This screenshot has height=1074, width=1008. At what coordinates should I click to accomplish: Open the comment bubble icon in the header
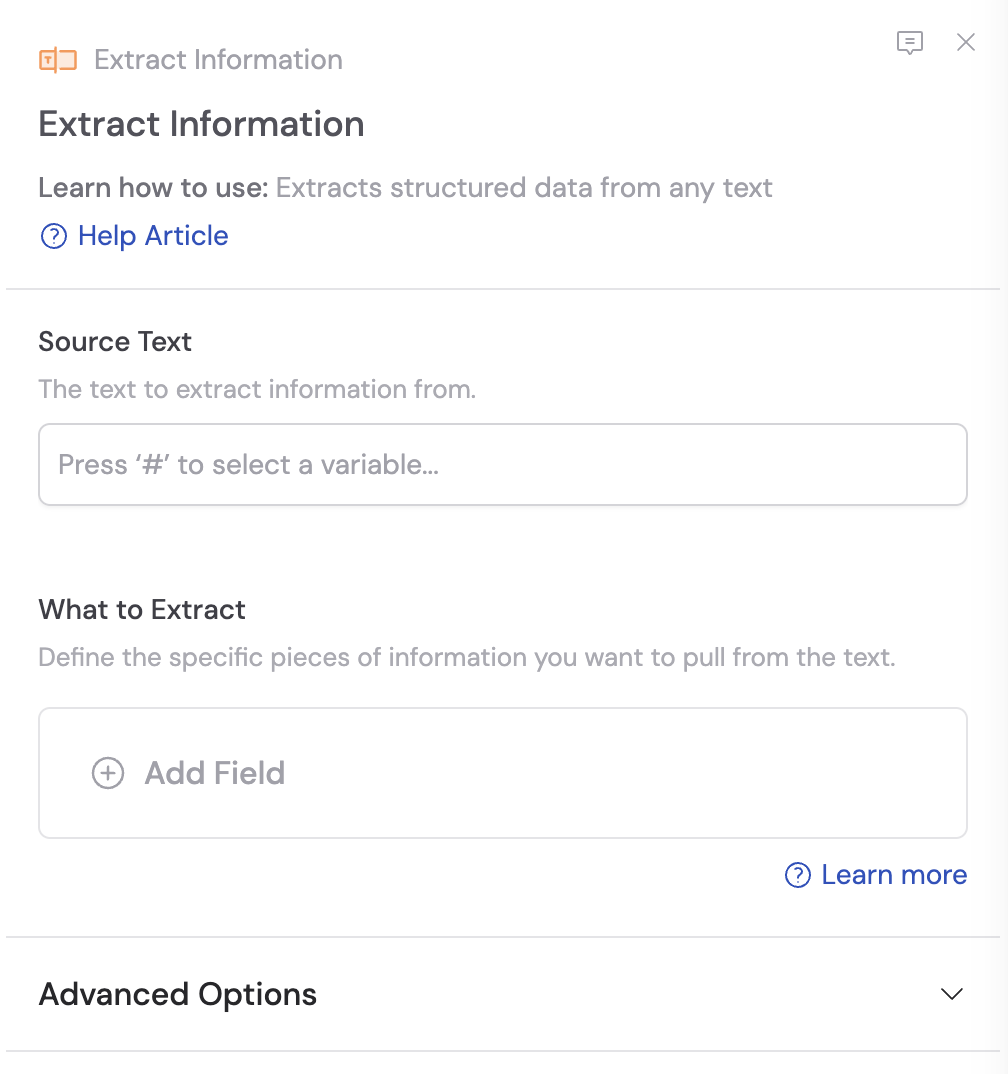(x=911, y=43)
